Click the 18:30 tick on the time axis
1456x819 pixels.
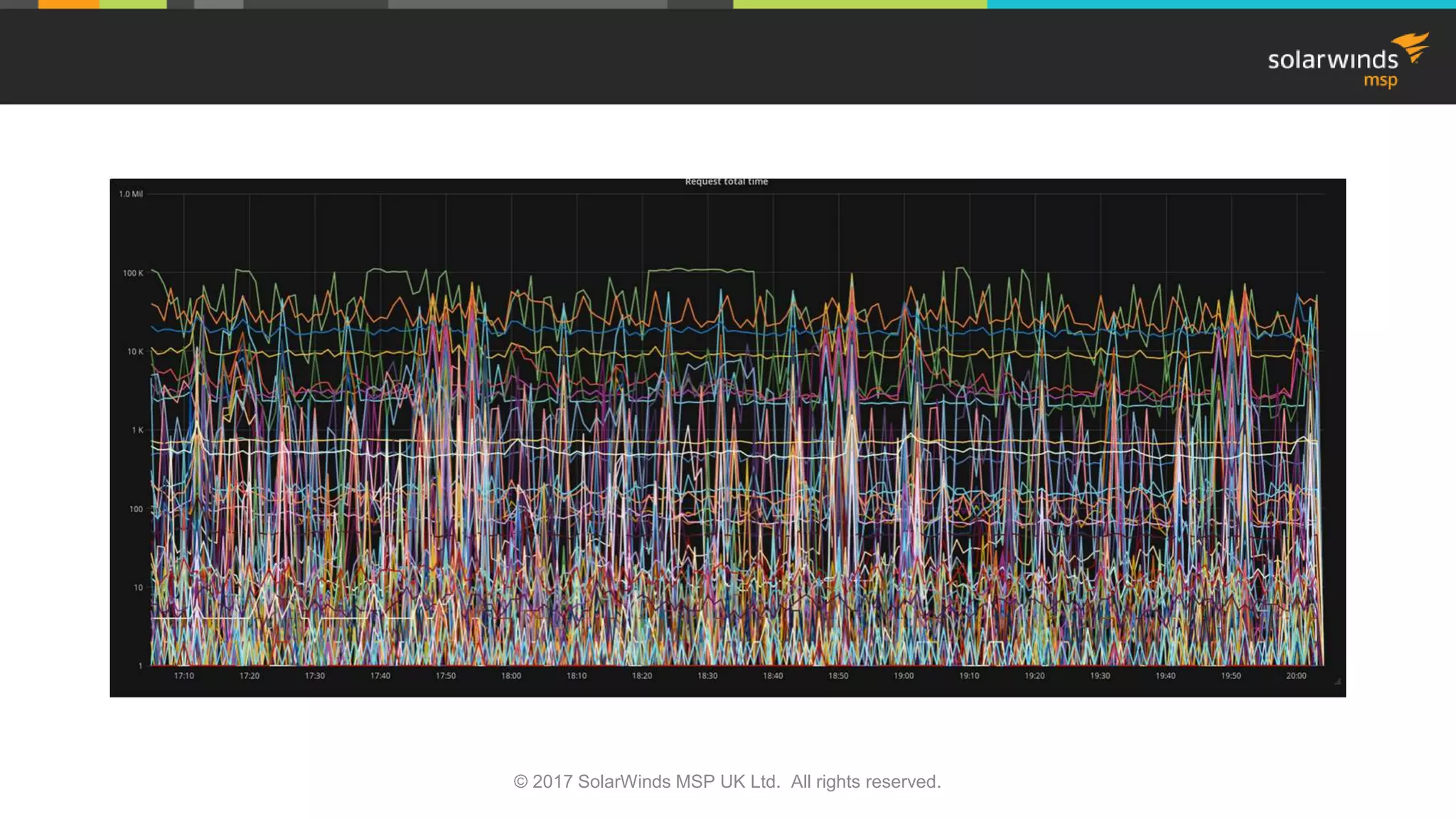tap(707, 675)
